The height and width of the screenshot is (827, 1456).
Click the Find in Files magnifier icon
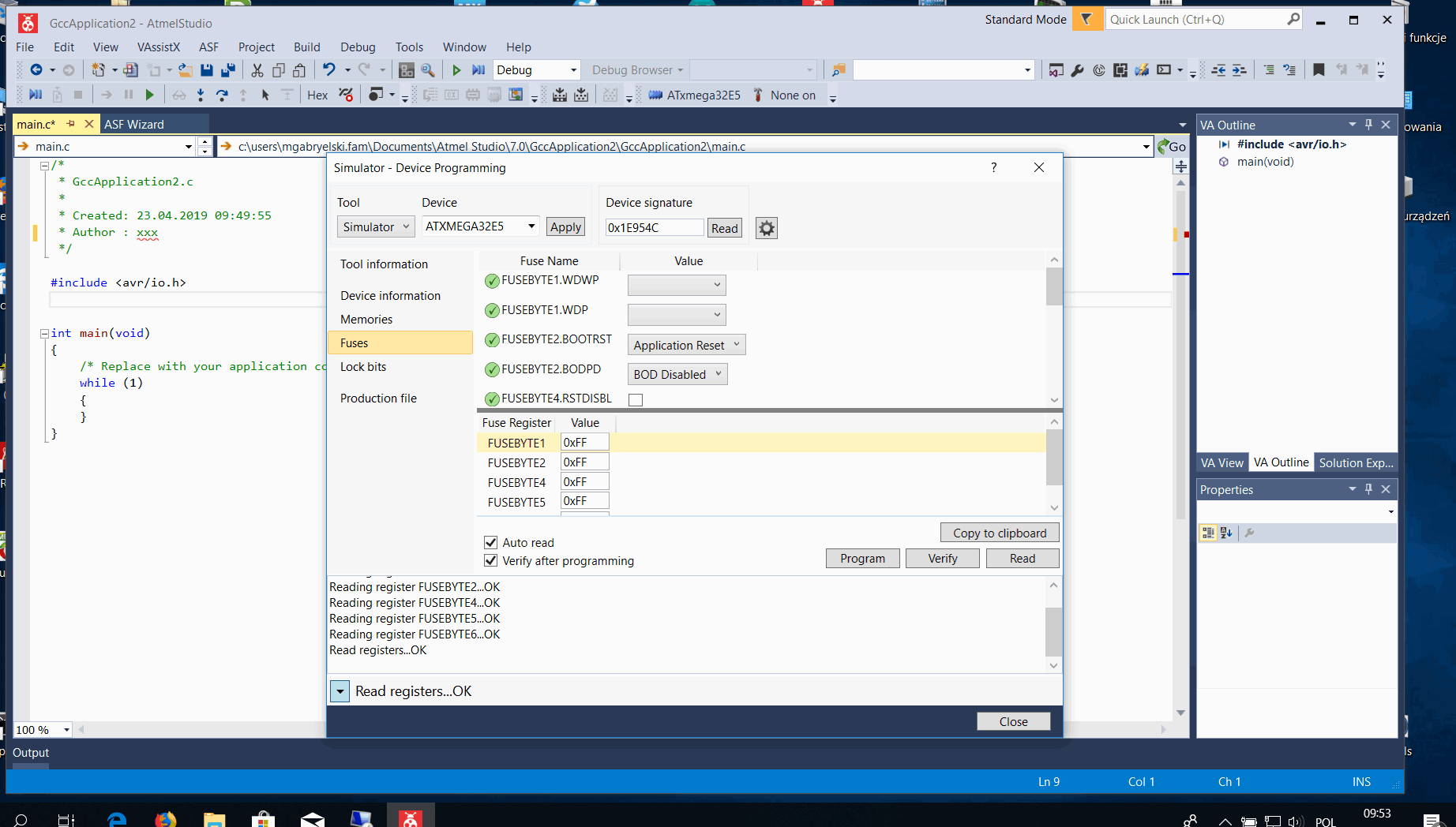pyautogui.click(x=428, y=70)
